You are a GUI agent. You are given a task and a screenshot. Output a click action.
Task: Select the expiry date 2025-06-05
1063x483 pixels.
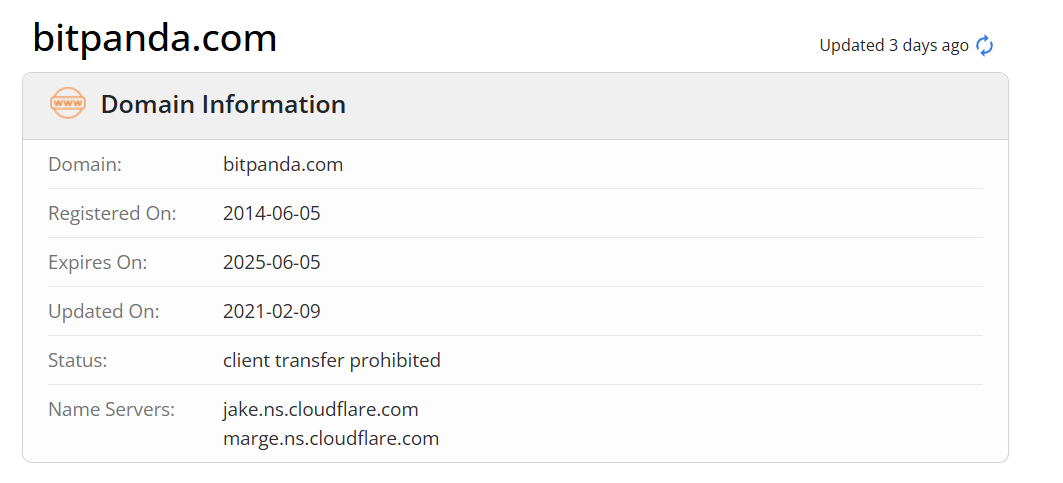[x=272, y=262]
